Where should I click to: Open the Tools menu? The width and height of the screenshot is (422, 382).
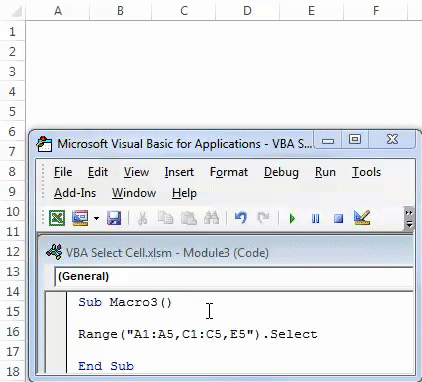(366, 172)
